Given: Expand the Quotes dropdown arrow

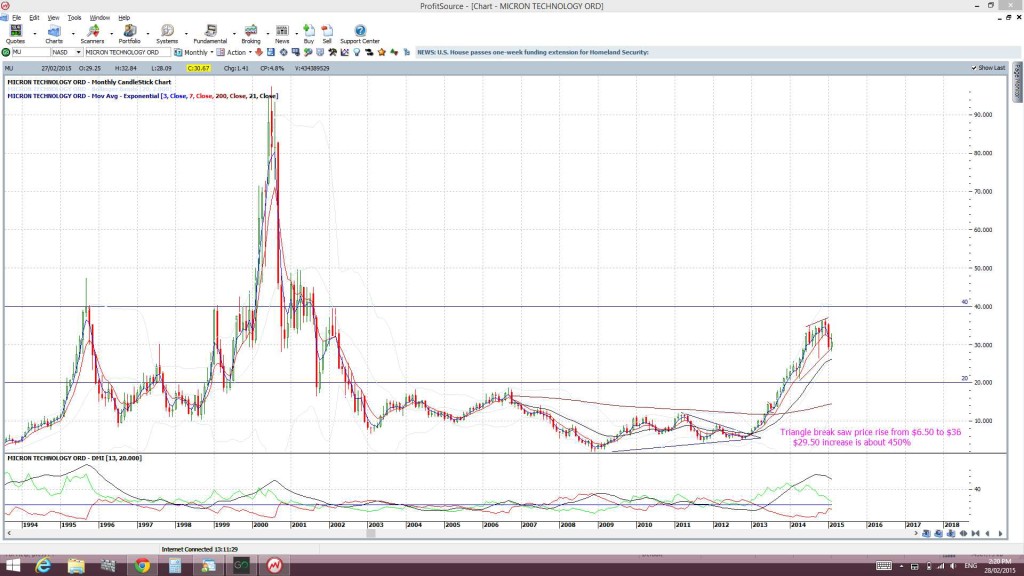Looking at the screenshot, I should pos(35,34).
